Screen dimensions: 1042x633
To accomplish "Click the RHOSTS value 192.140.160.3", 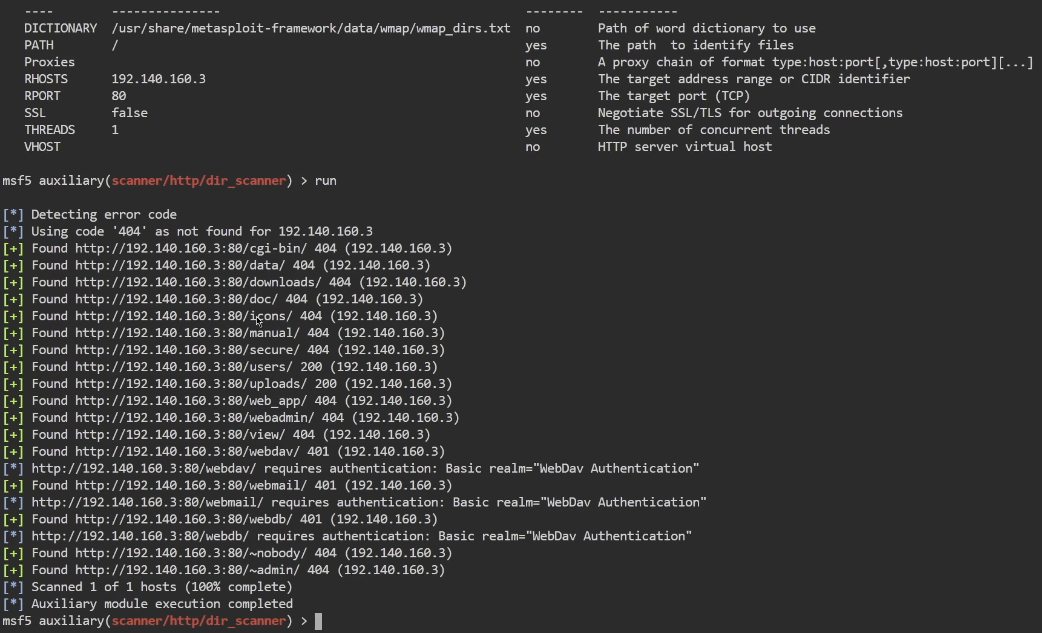I will [159, 79].
